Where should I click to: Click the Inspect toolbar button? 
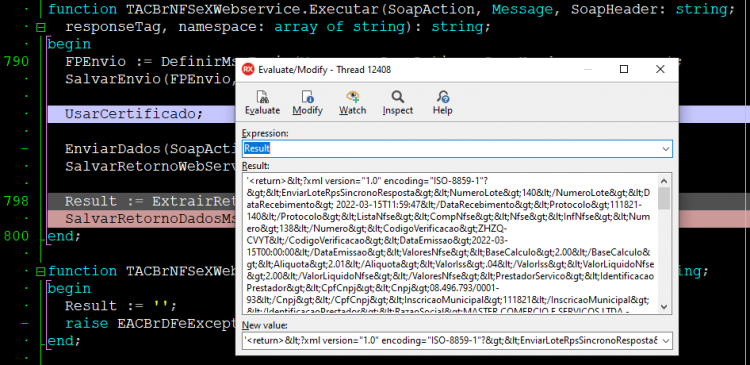point(397,102)
